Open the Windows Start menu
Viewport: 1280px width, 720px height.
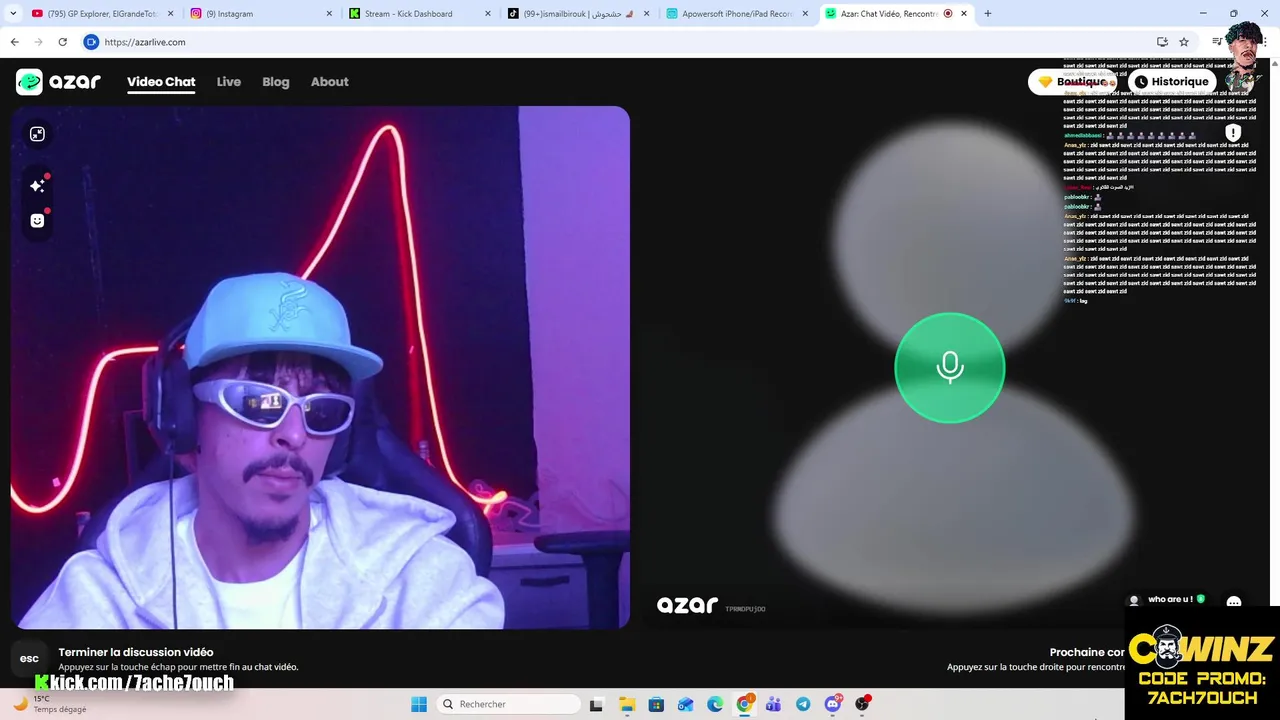[x=419, y=704]
